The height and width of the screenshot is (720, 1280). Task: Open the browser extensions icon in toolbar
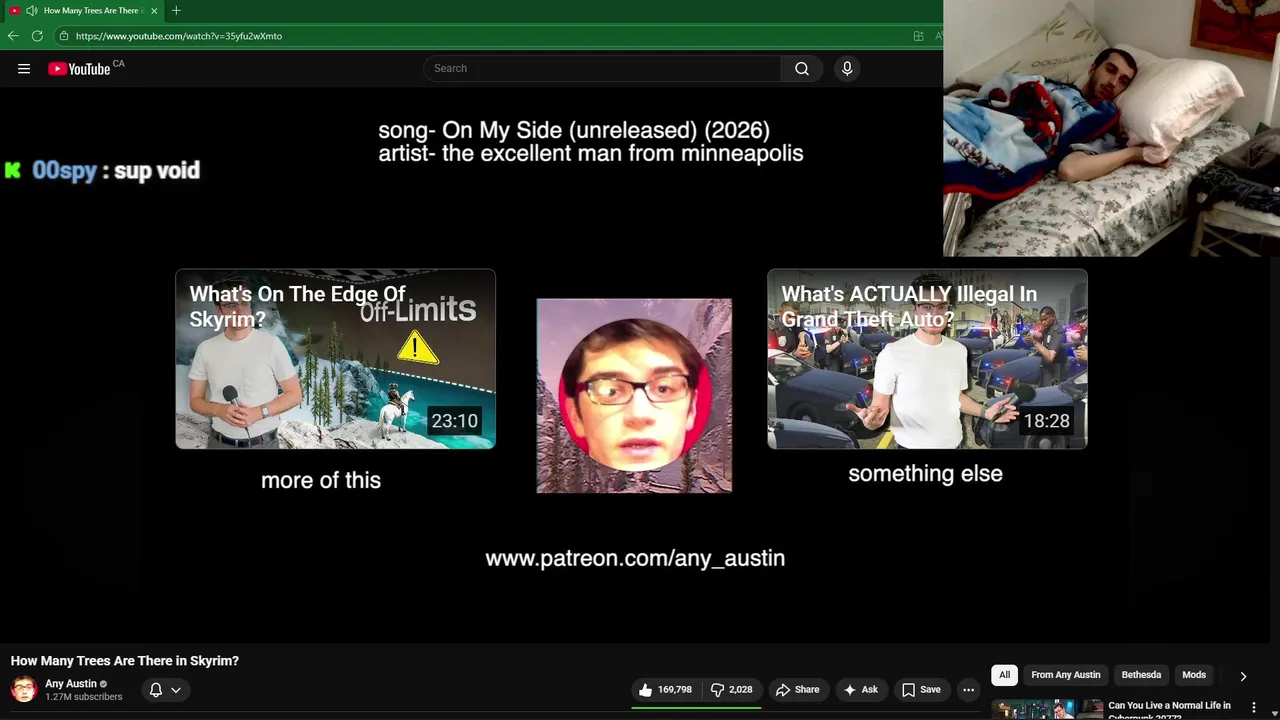pos(918,36)
